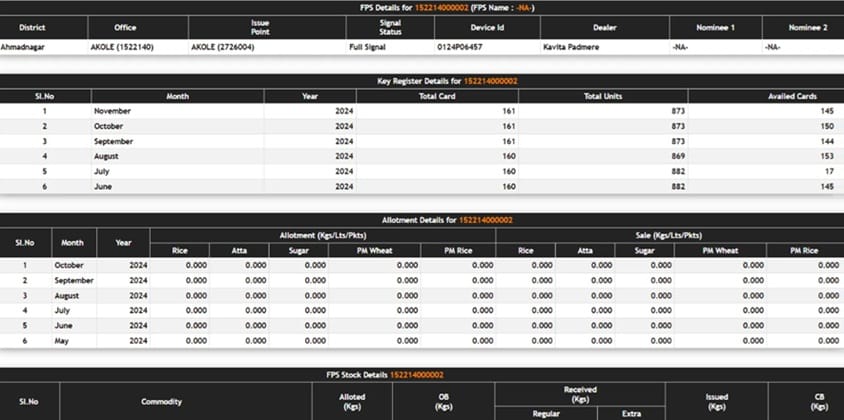Image resolution: width=844 pixels, height=420 pixels.
Task: Select Issued (Kgs) header in Stock Details
Action: (x=716, y=402)
